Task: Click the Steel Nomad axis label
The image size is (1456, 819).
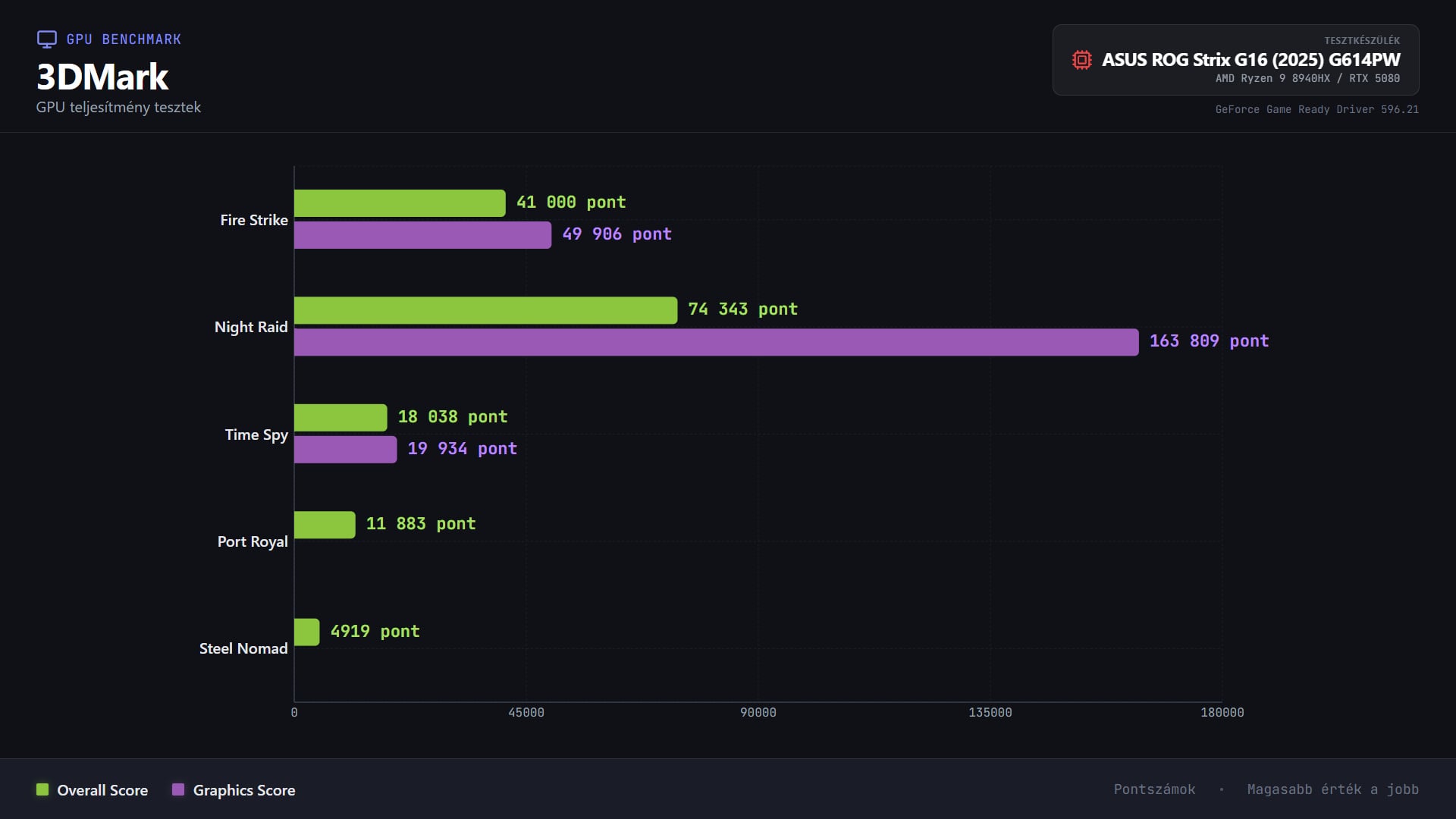Action: pos(243,649)
